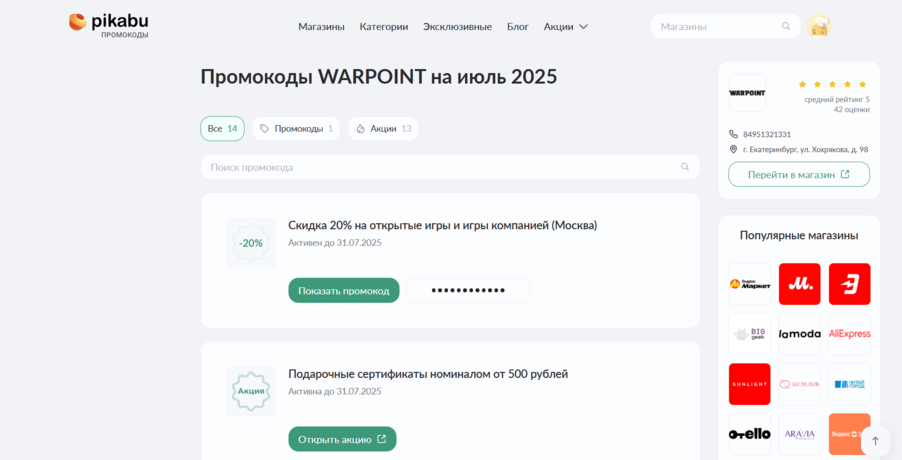
Task: Focus the Поиск промокода input field
Action: [450, 167]
